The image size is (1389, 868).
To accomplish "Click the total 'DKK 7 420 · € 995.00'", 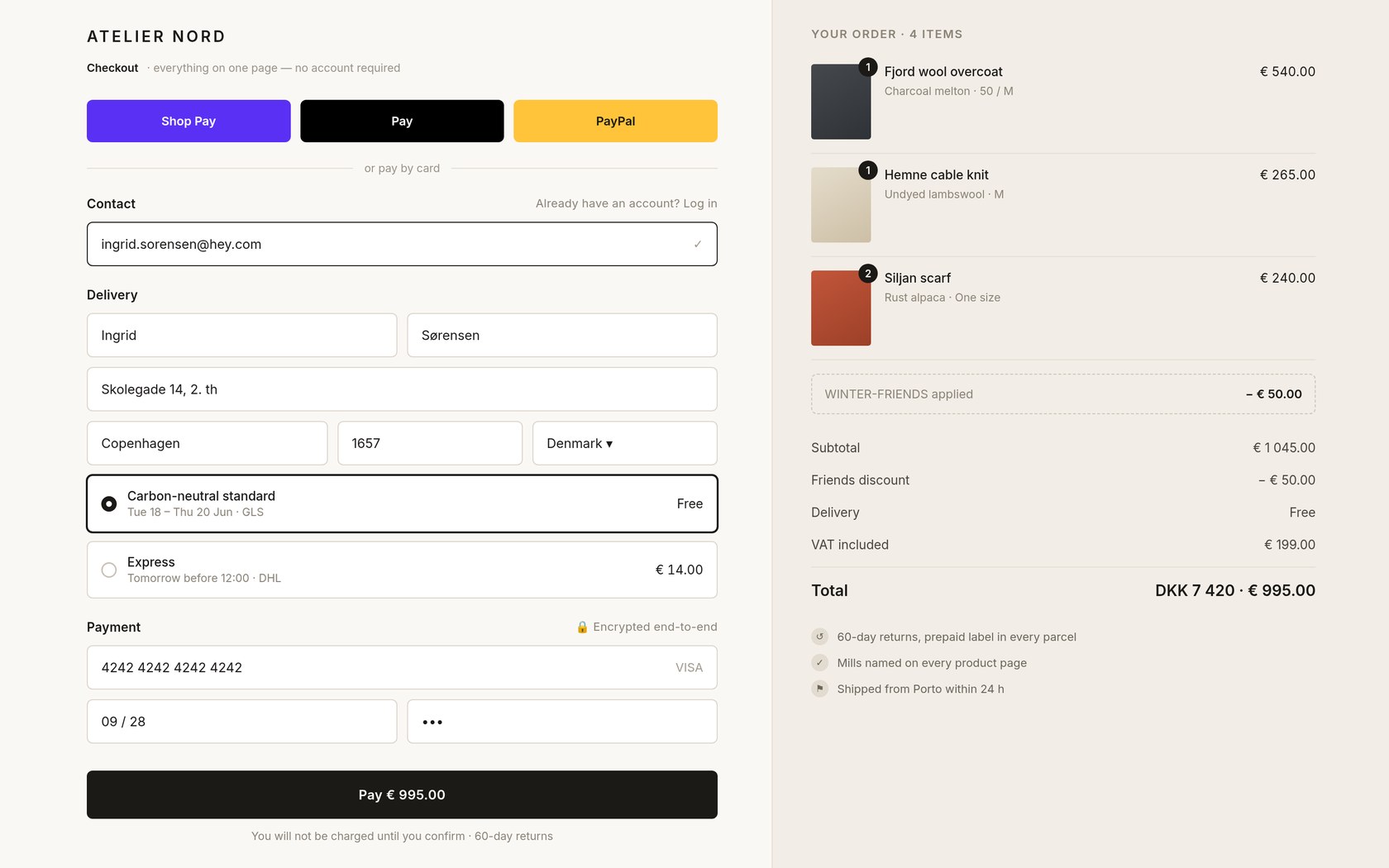I will (x=1234, y=590).
